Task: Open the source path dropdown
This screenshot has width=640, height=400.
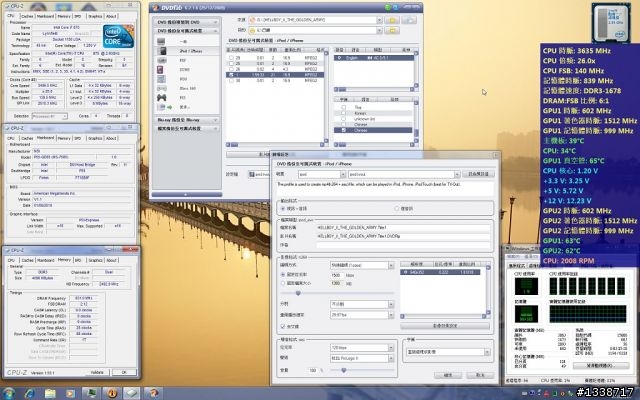Action: 379,20
